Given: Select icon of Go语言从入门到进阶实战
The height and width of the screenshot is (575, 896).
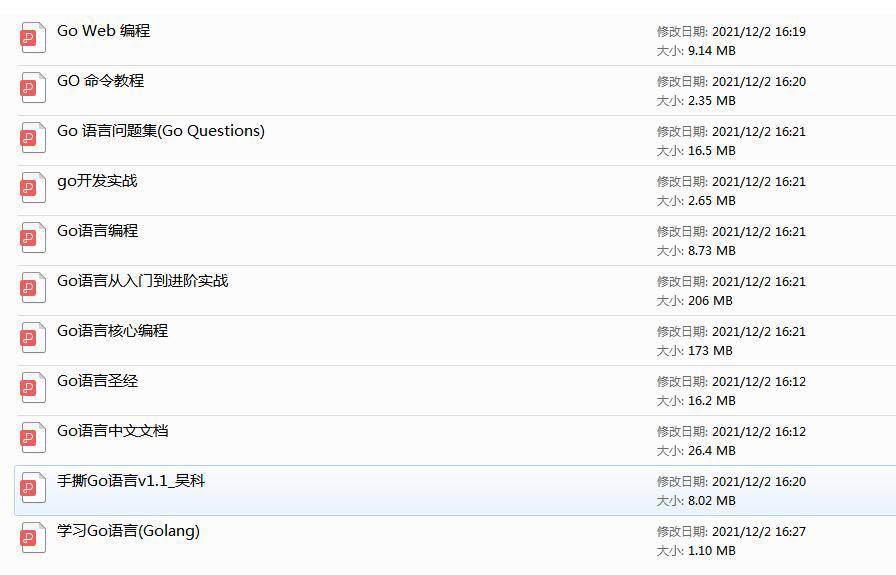Looking at the screenshot, I should pyautogui.click(x=33, y=288).
